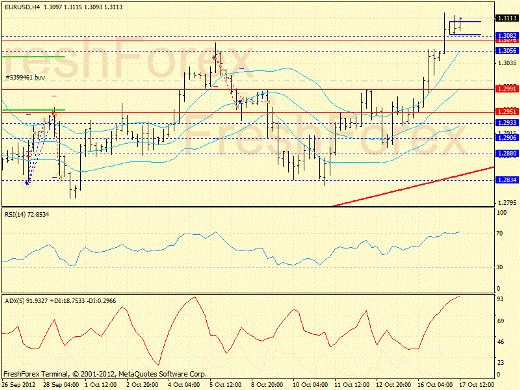
Task: Click the red arrow marker at 5 Oct peak
Action: click(214, 58)
